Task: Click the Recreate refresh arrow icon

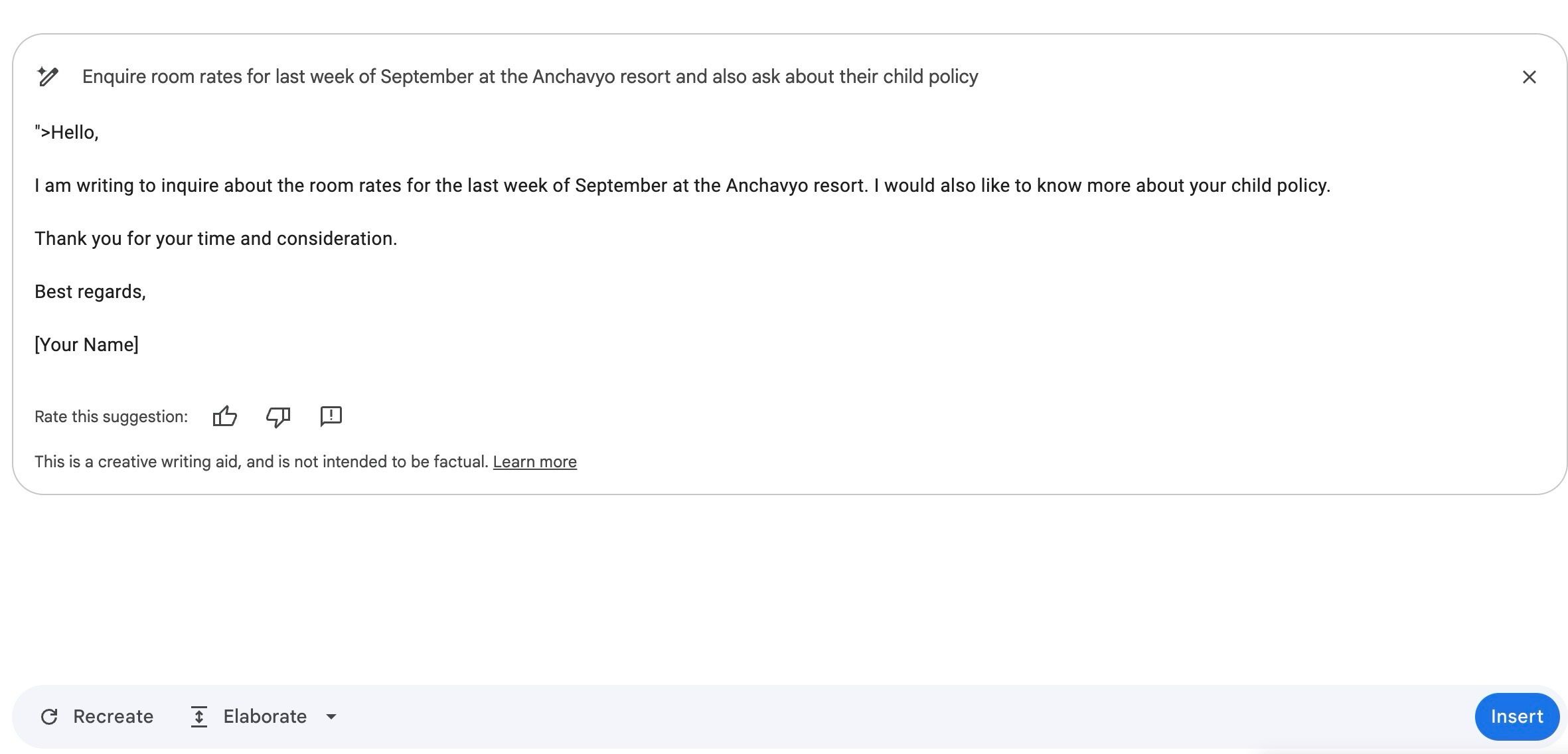Action: click(49, 717)
